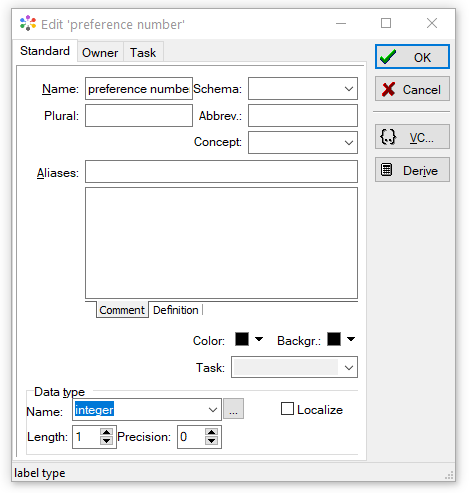
Task: Click the green checkmark OK button
Action: click(x=412, y=57)
